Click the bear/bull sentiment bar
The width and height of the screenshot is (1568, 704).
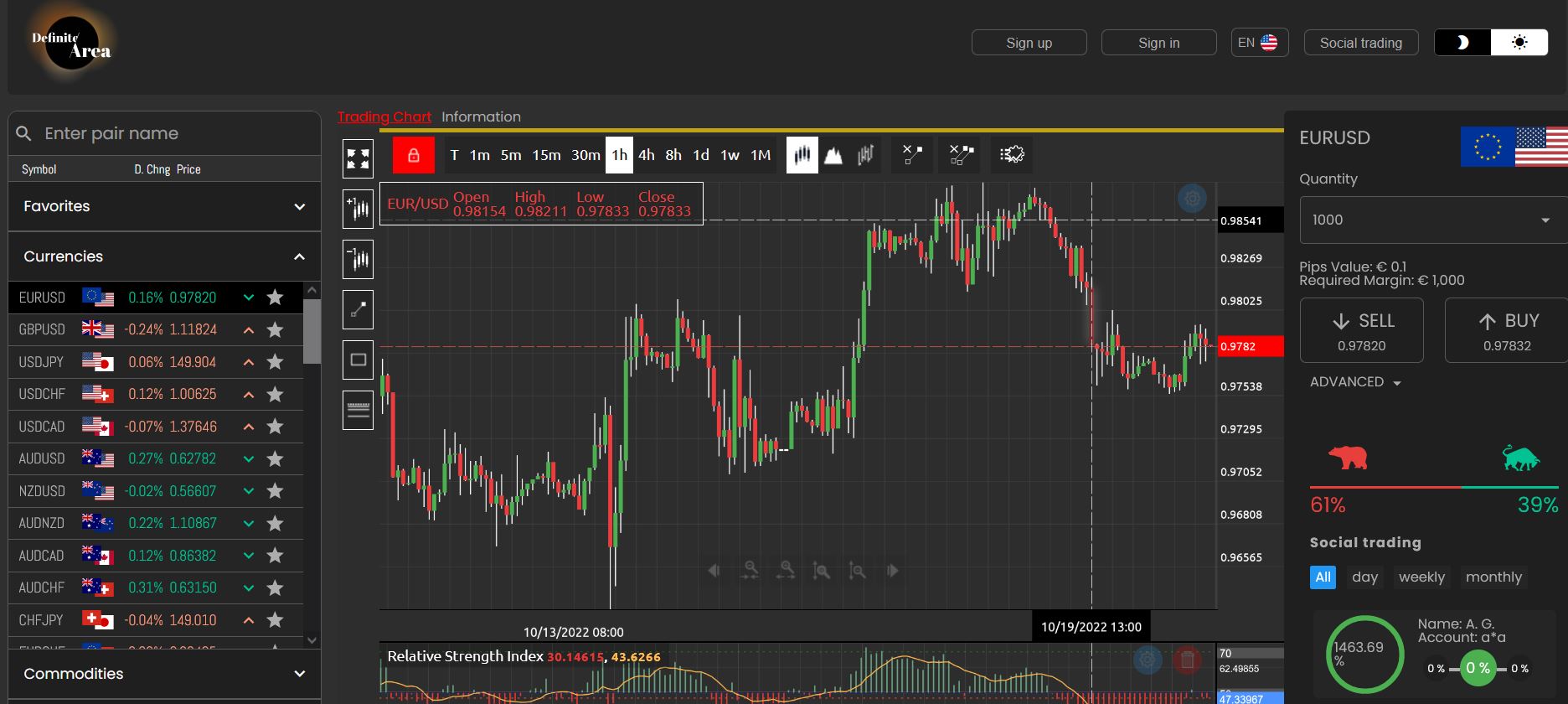[x=1434, y=487]
